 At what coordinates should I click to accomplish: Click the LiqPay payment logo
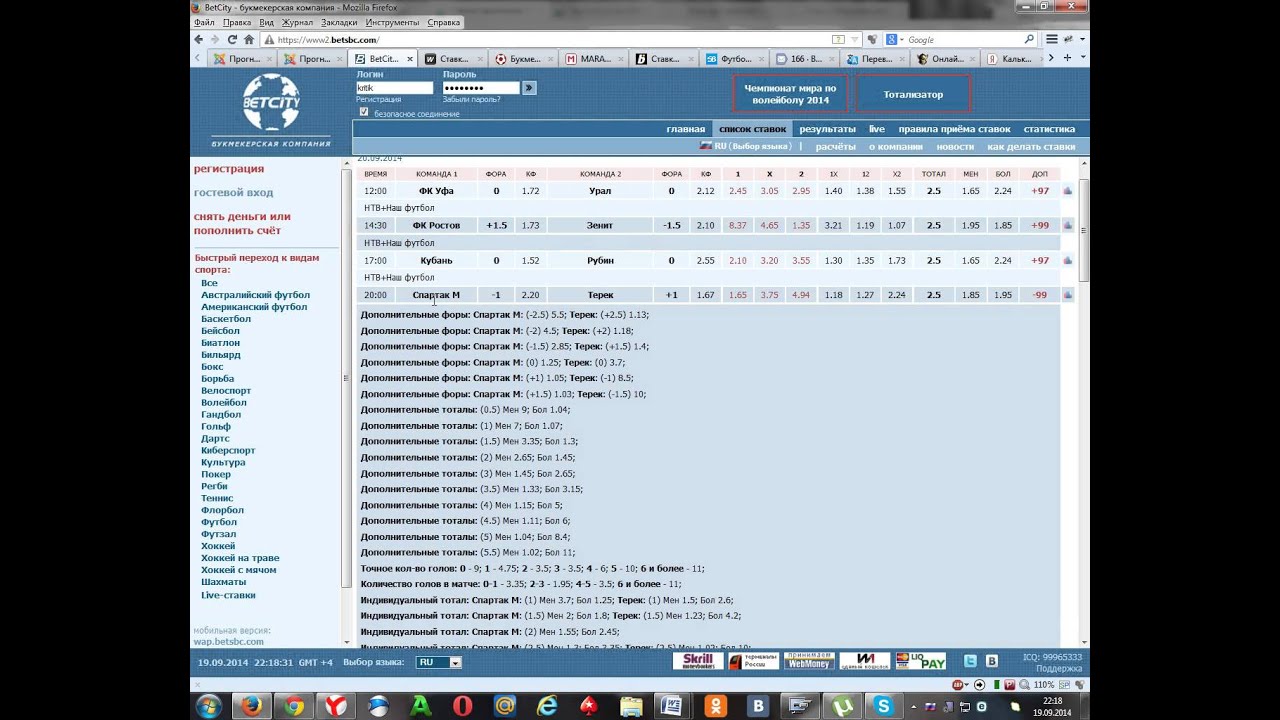tap(920, 661)
